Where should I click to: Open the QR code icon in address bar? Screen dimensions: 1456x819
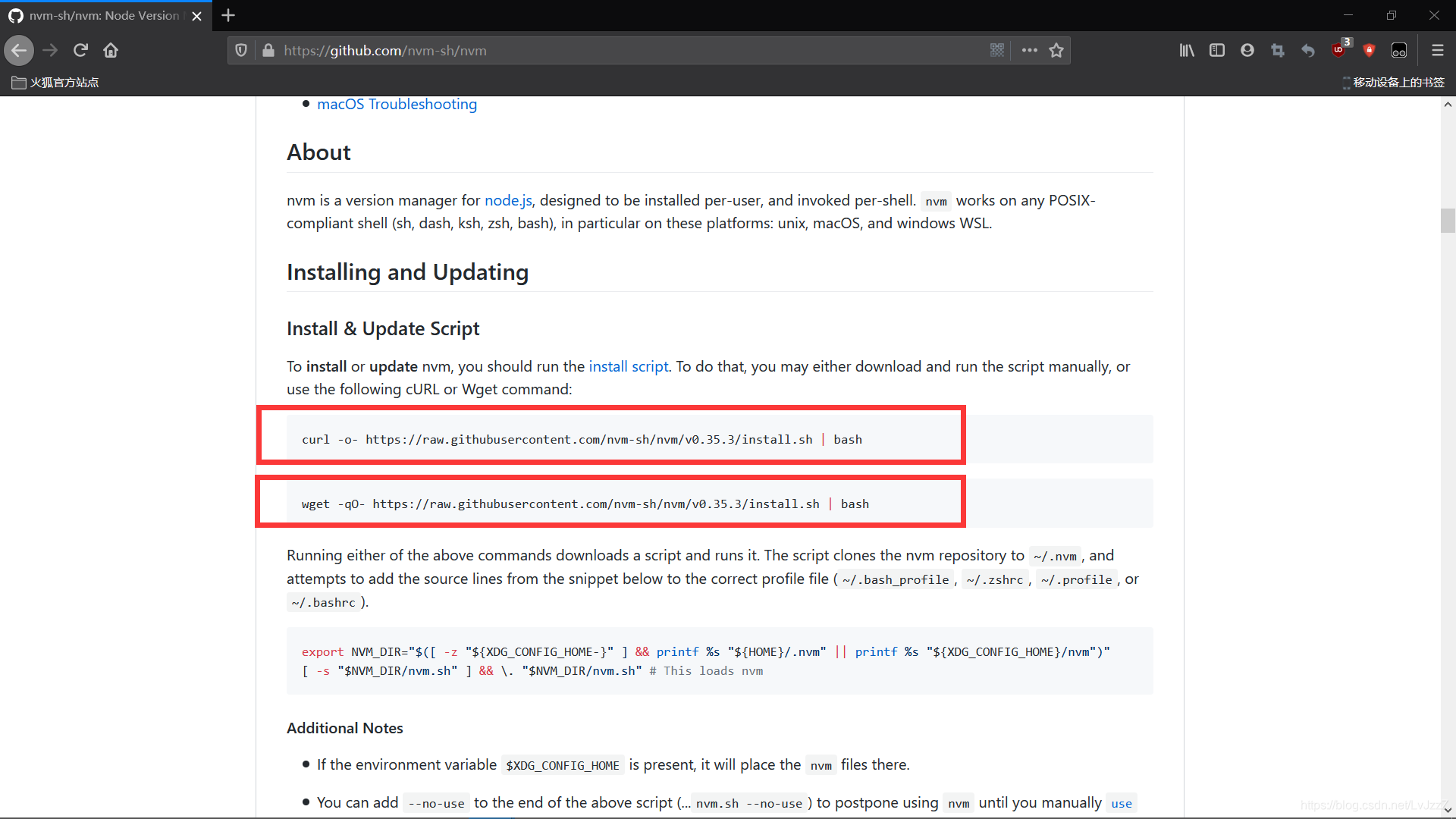pos(997,50)
